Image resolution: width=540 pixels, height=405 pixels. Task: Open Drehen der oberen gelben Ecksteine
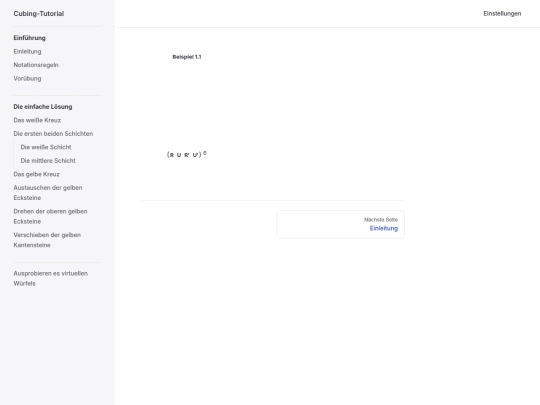tap(50, 216)
